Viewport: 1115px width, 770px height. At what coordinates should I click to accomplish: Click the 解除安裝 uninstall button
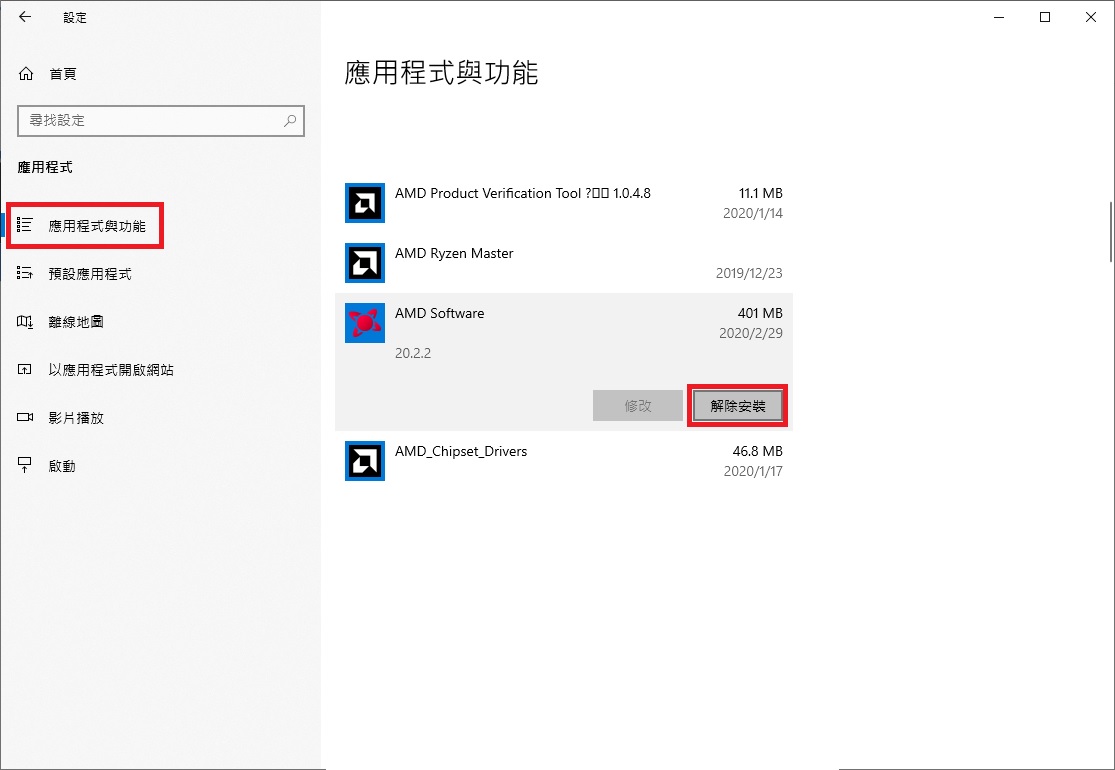click(737, 406)
